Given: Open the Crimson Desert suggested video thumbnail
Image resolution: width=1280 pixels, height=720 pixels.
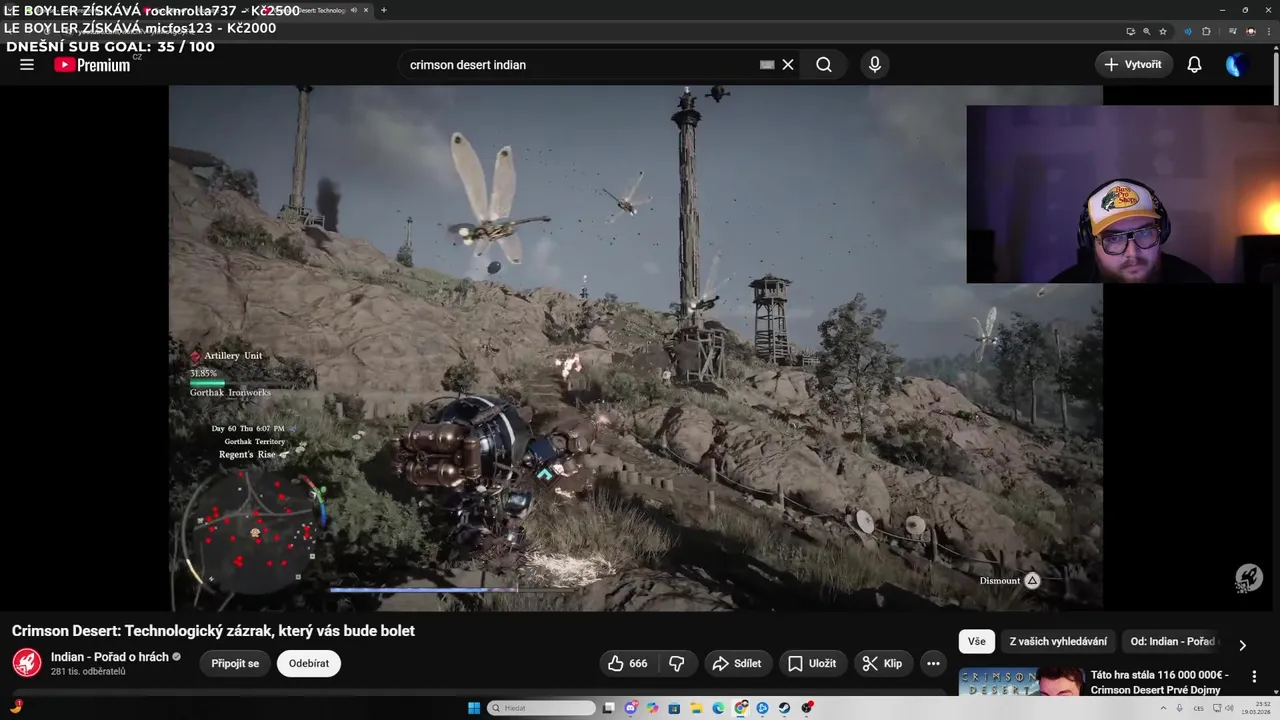Looking at the screenshot, I should 1021,681.
